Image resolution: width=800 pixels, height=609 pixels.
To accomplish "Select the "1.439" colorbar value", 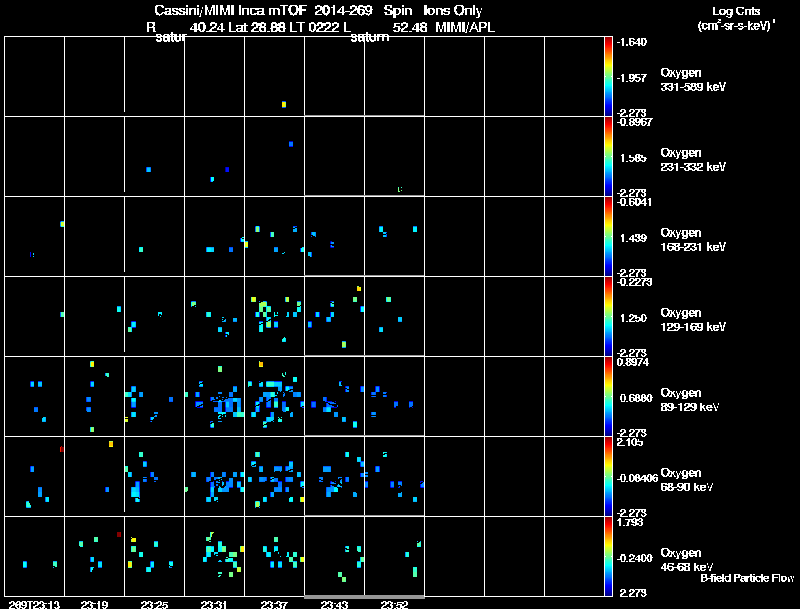I will (x=633, y=238).
